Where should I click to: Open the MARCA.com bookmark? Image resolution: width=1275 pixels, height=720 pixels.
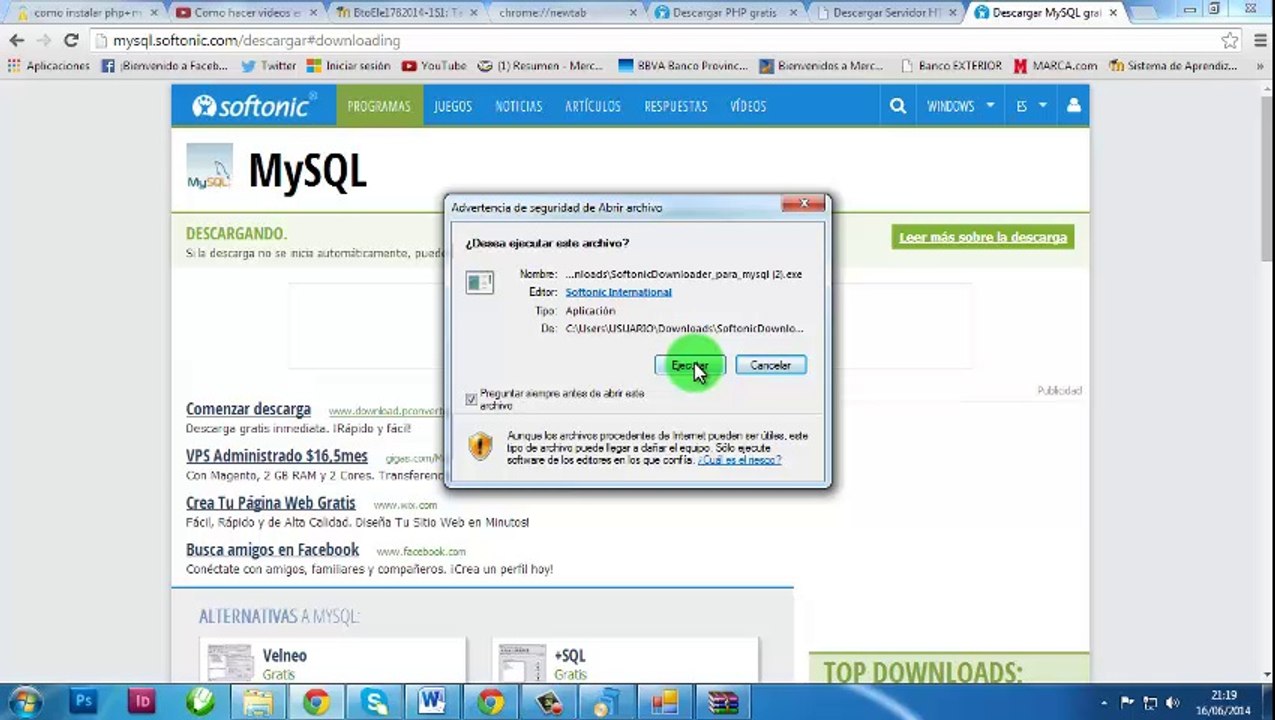1055,66
